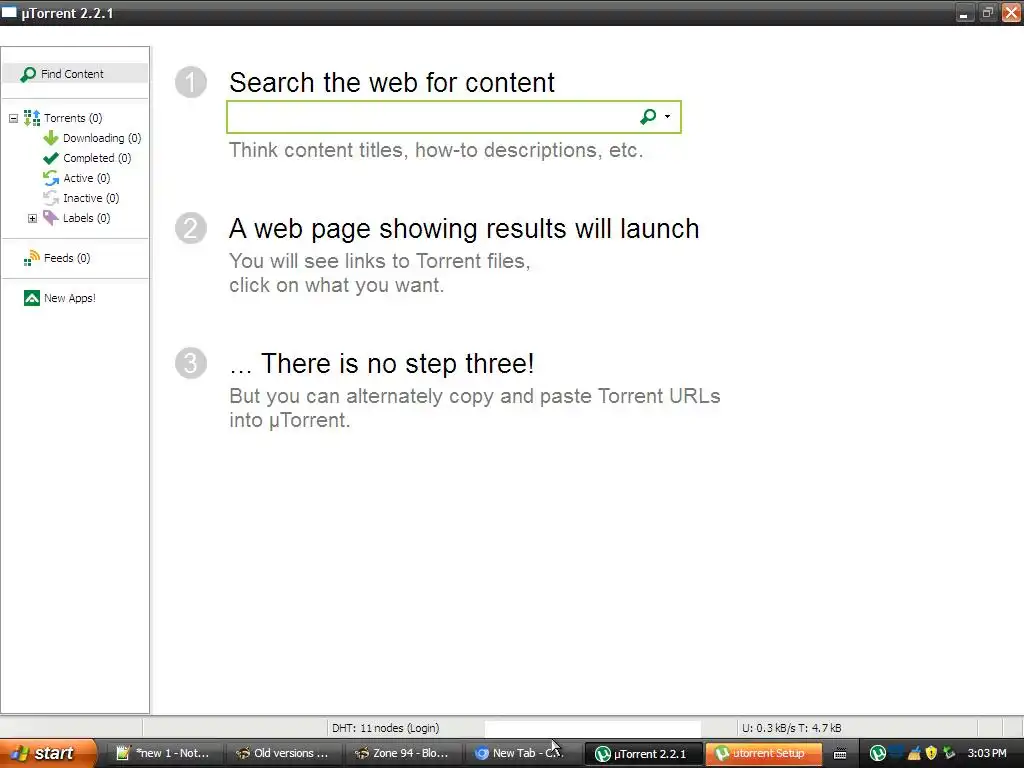
Task: Click the Find Content magnifier icon
Action: (x=28, y=74)
